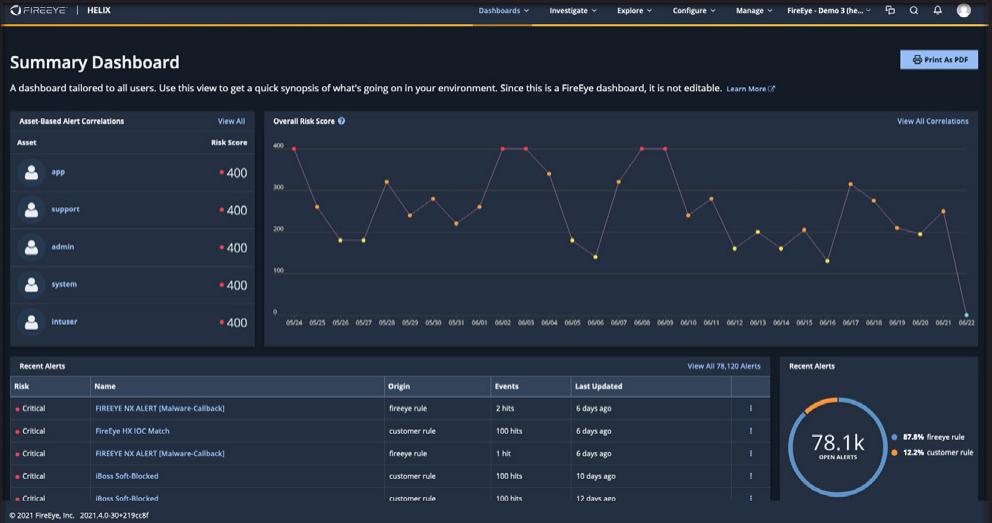Viewport: 992px width, 523px height.
Task: Open the search magnifier icon
Action: tap(914, 10)
